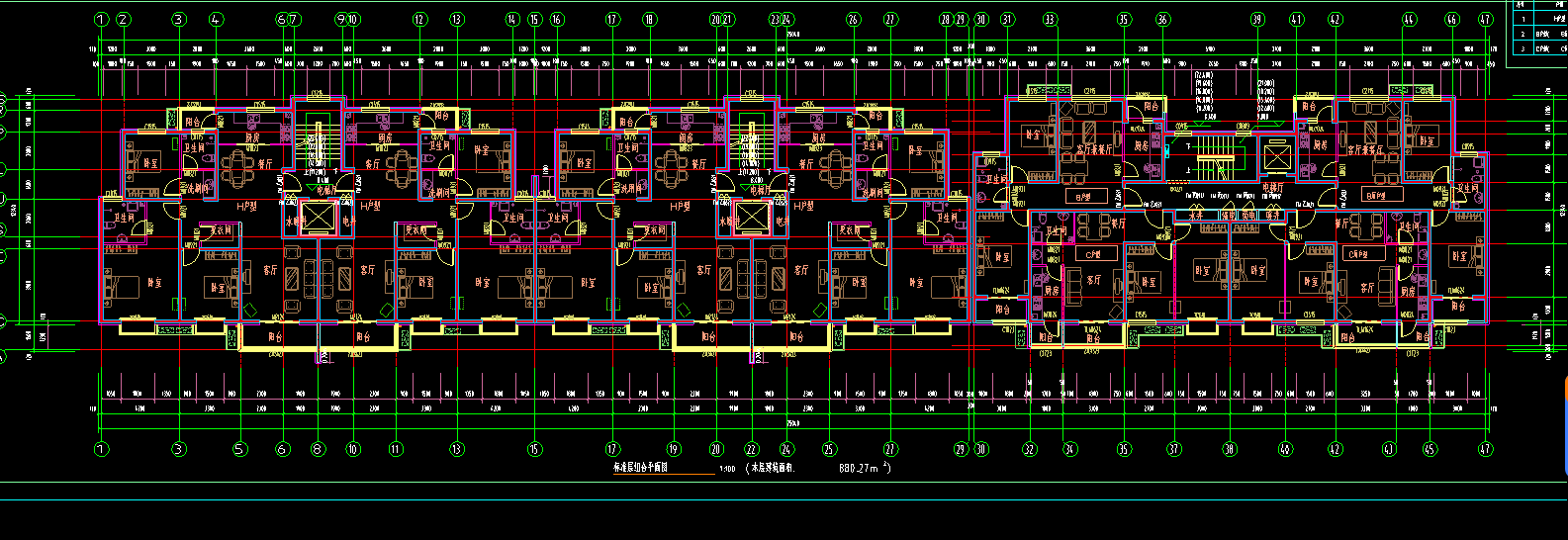1568x540 pixels.
Task: Select grid axis bubble 39
Action: [1257, 19]
